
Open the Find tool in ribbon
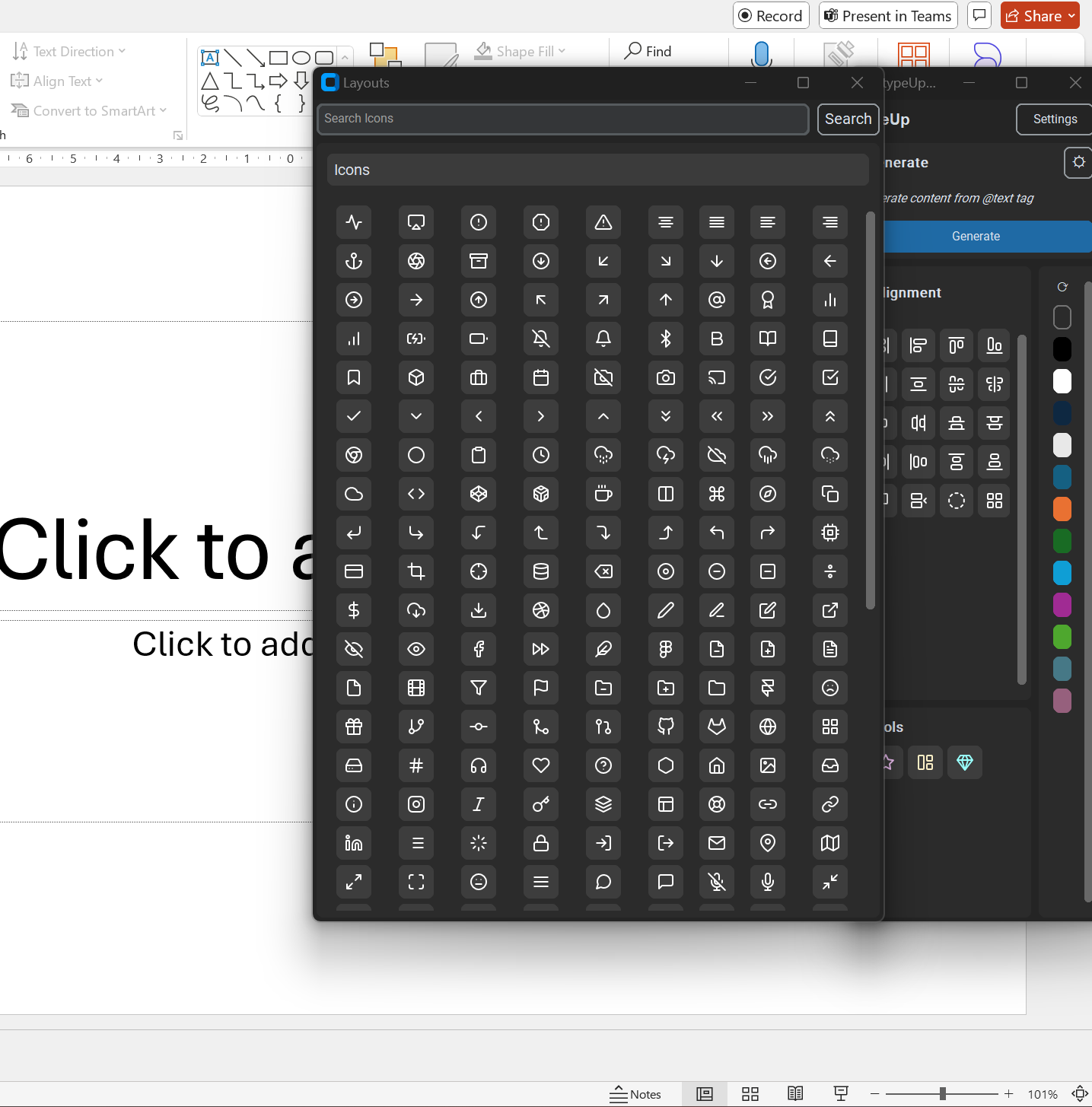[648, 52]
